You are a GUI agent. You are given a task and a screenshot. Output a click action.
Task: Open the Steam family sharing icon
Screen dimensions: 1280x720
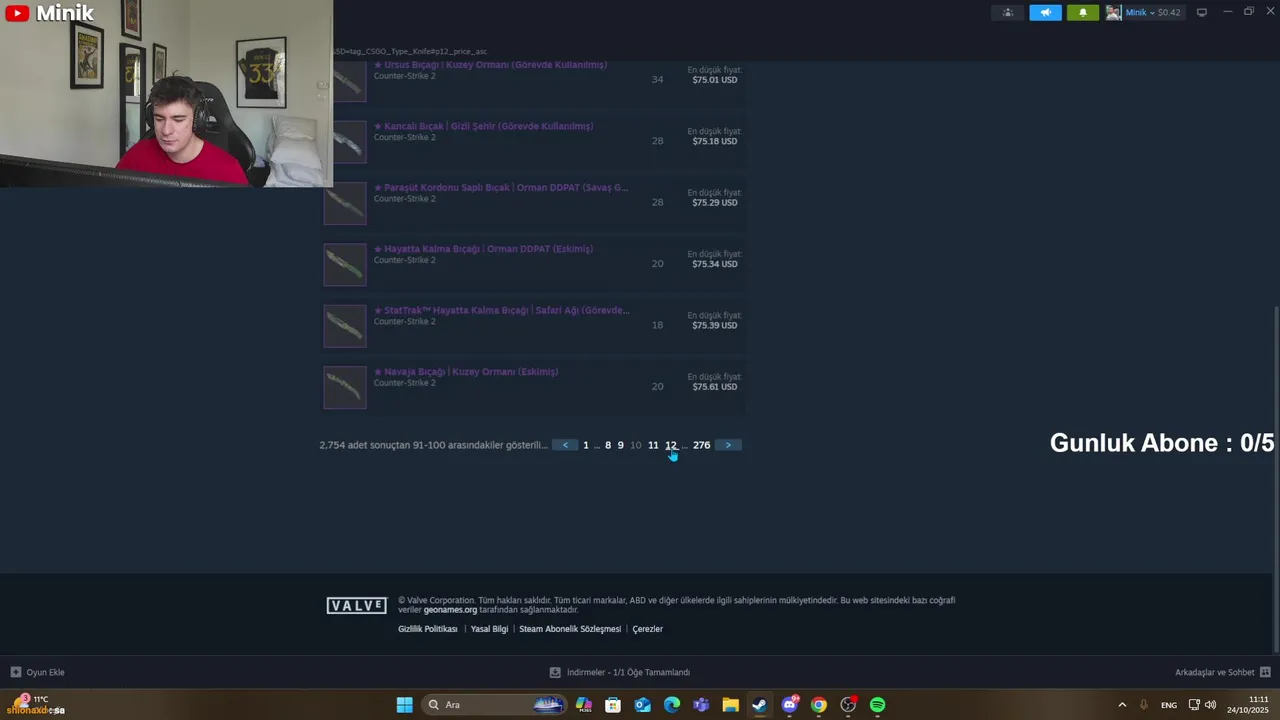coord(1007,12)
